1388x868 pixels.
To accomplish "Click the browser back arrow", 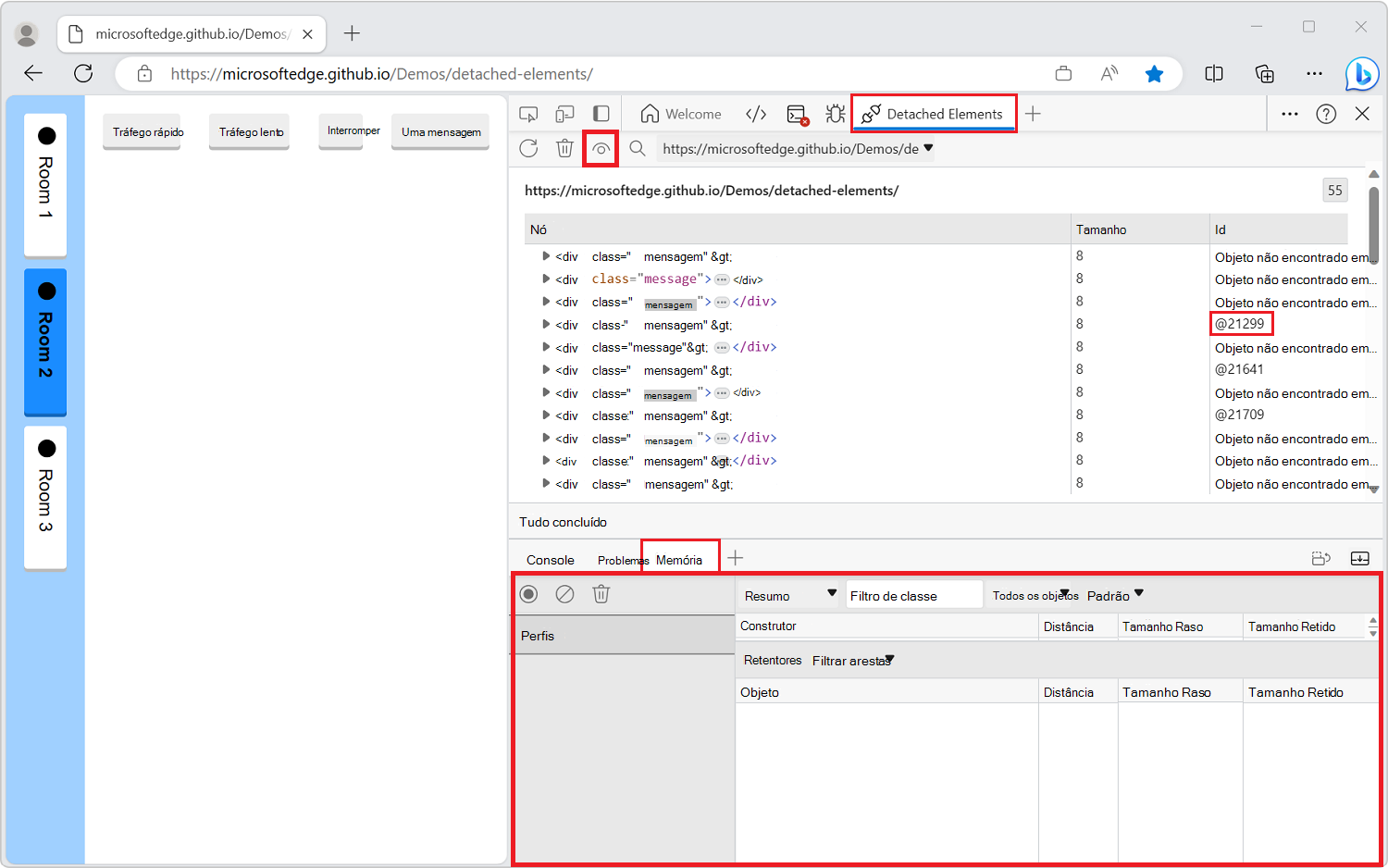I will tap(33, 73).
